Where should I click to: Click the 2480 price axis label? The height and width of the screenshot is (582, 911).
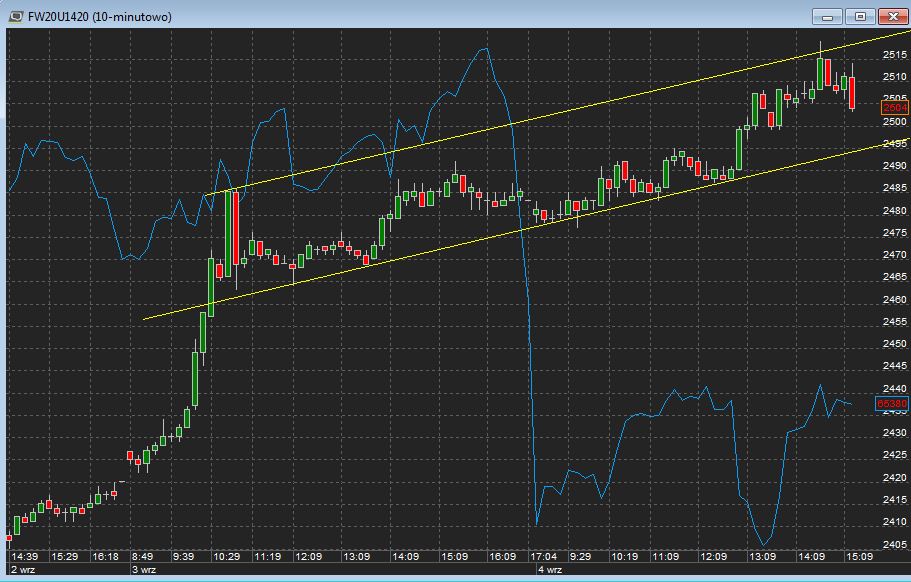click(895, 210)
